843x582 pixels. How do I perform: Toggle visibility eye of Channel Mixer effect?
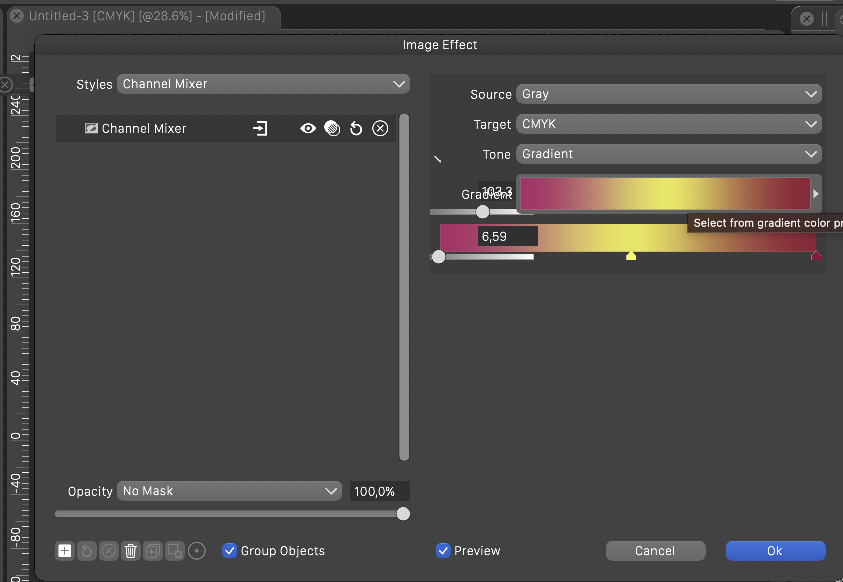point(308,129)
